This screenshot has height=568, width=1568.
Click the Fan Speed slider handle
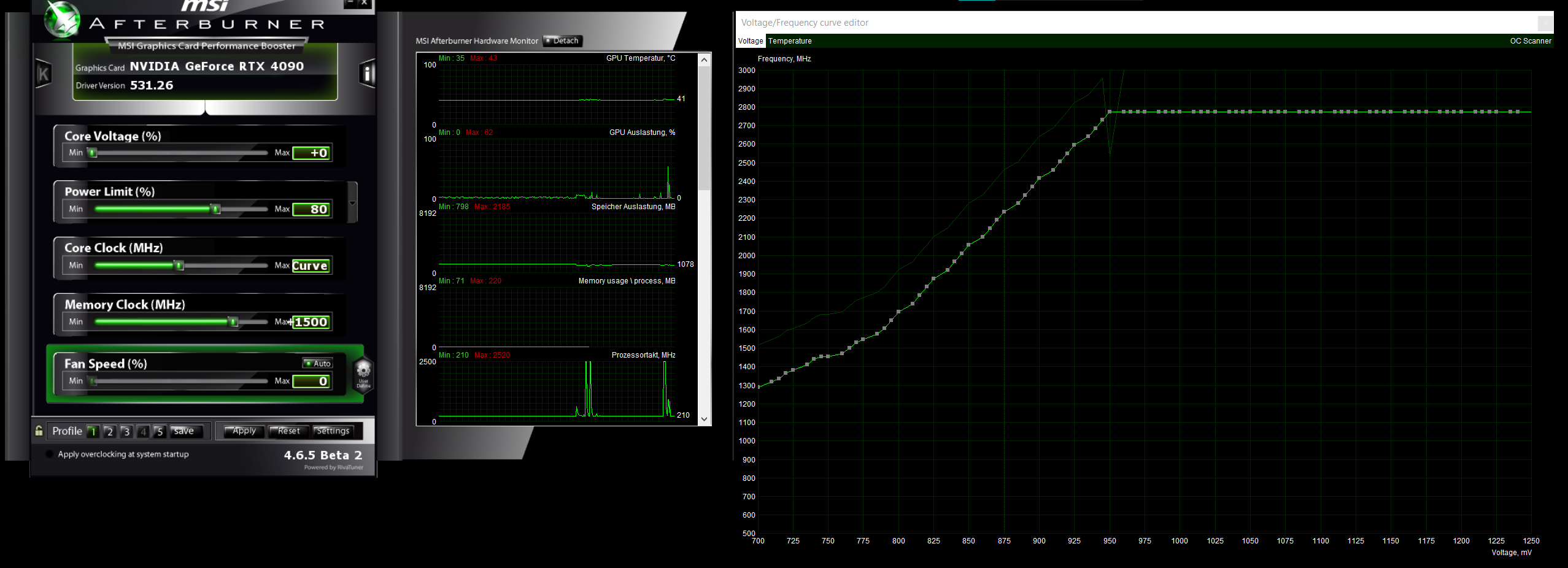click(x=93, y=382)
